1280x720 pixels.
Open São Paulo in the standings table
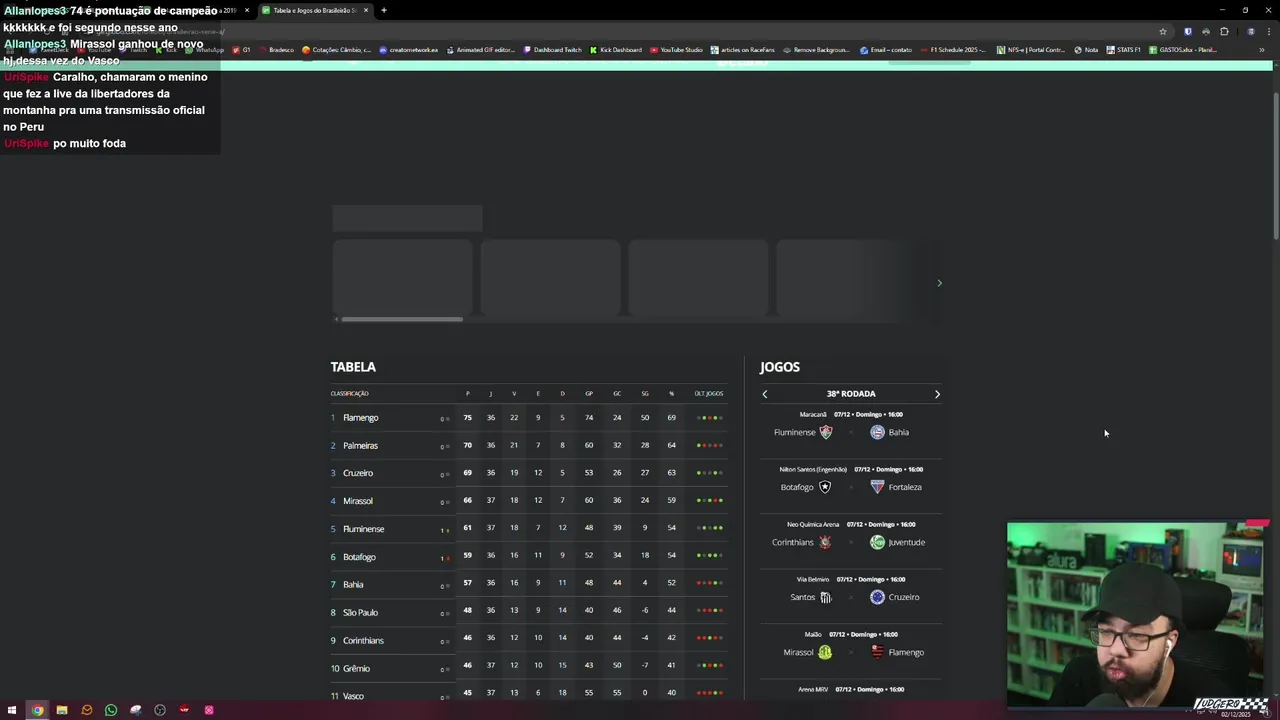click(x=360, y=612)
